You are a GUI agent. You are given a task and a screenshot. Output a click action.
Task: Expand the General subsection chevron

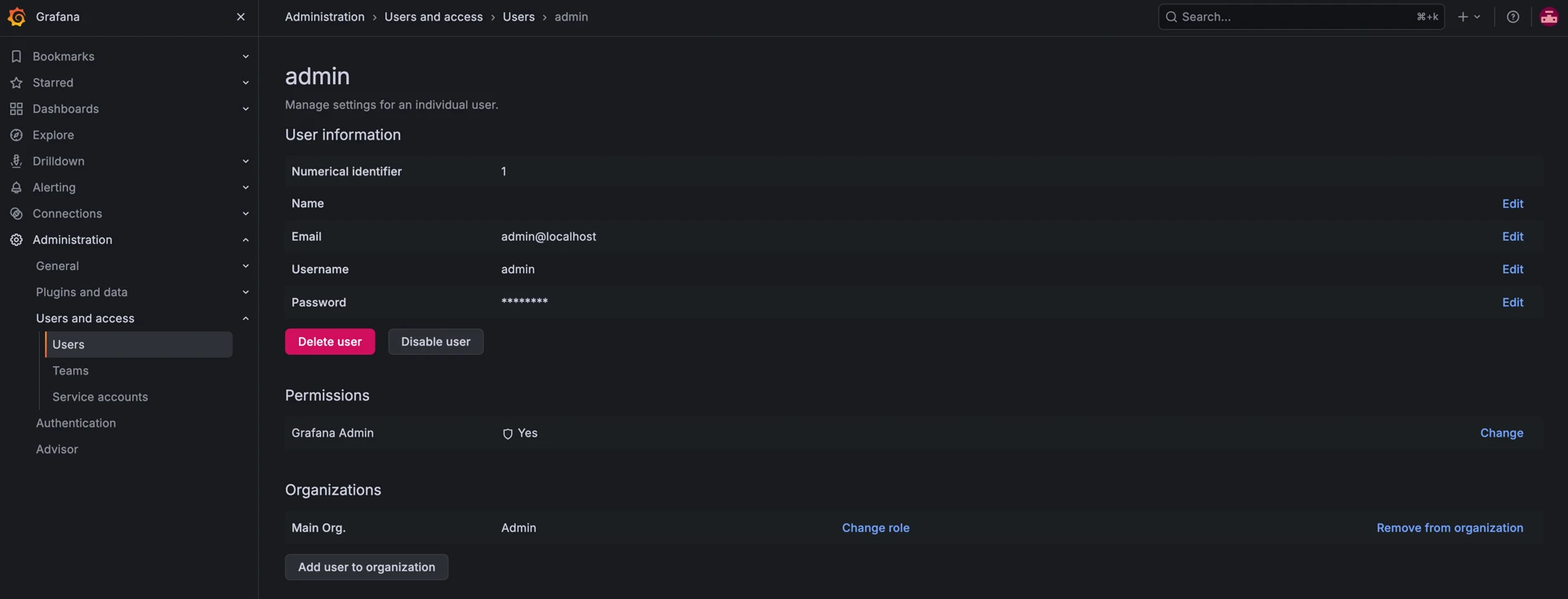[x=246, y=265]
